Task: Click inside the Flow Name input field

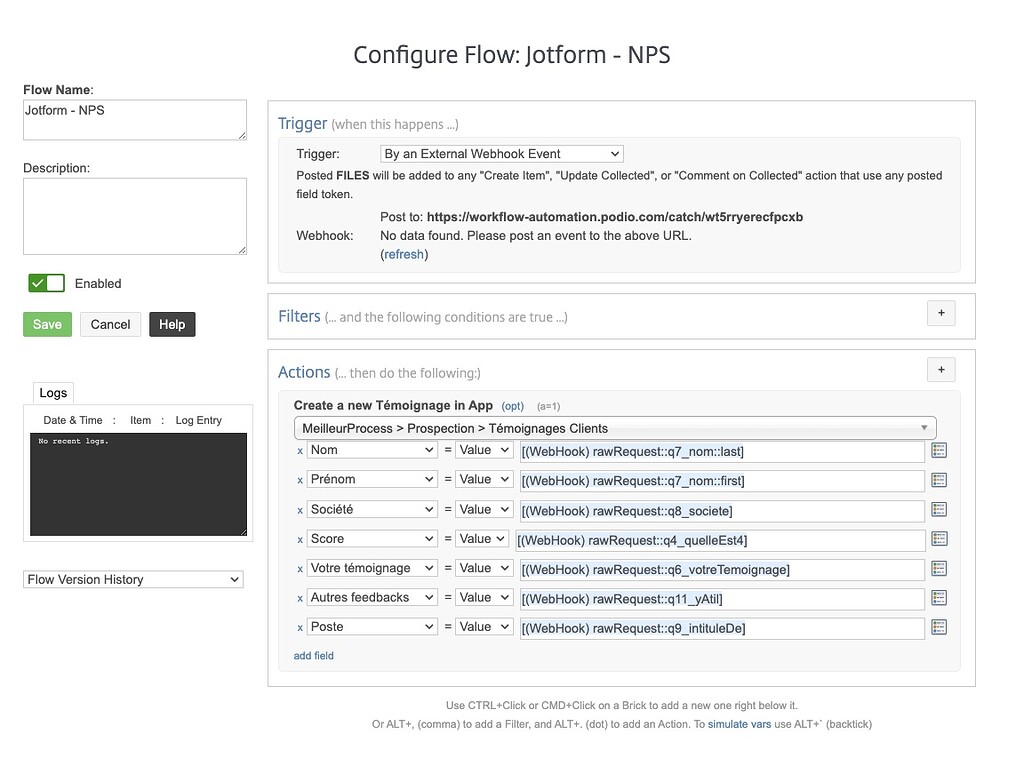Action: click(x=134, y=119)
